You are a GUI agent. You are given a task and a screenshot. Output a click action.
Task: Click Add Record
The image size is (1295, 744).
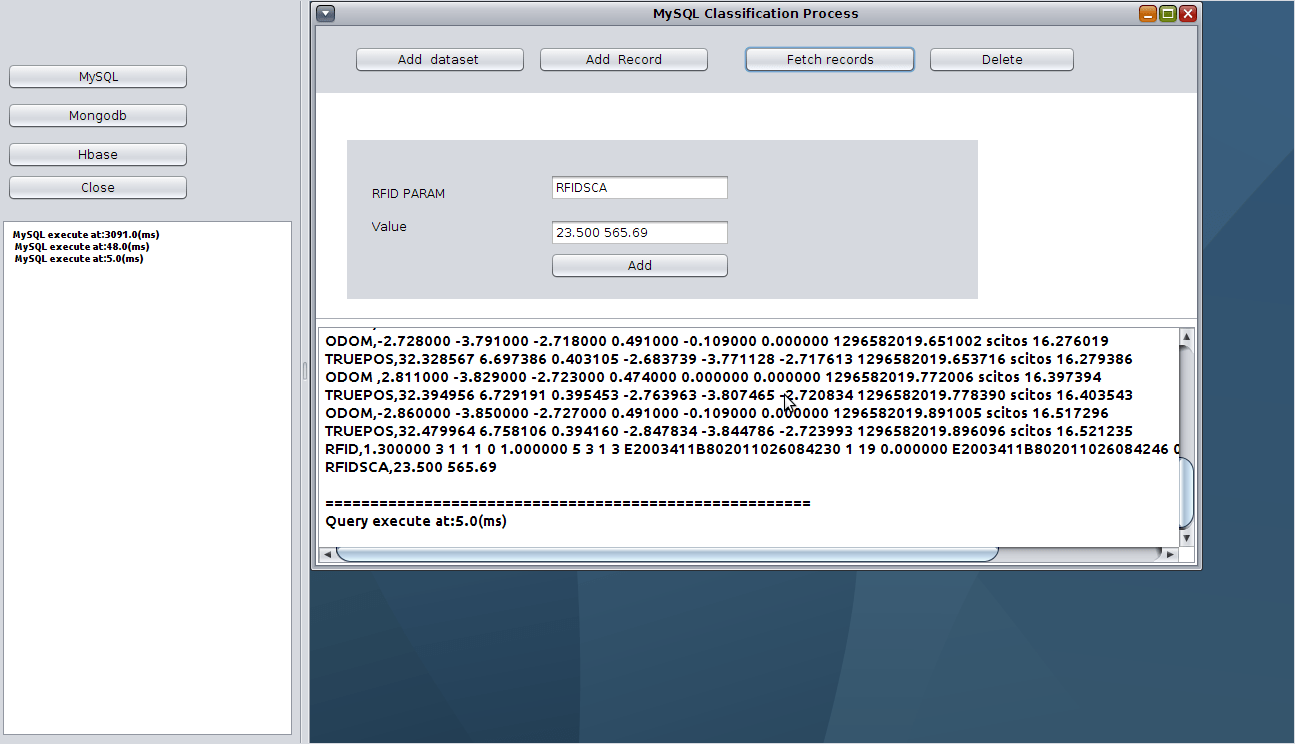point(623,59)
